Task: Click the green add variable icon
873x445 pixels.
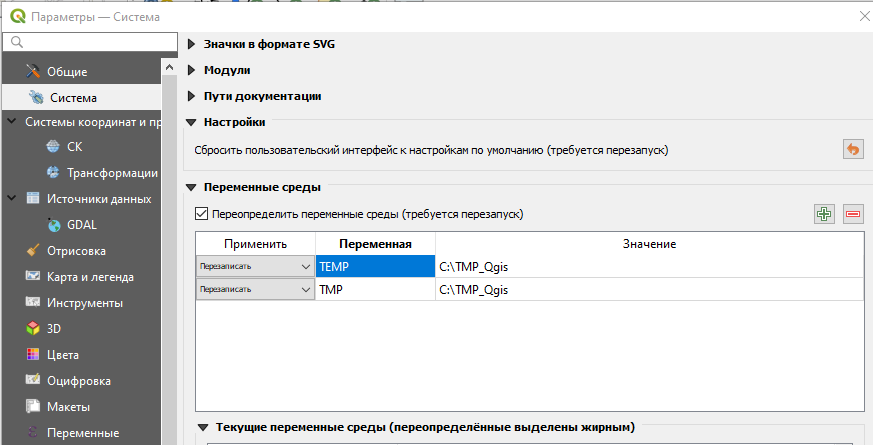Action: click(824, 214)
